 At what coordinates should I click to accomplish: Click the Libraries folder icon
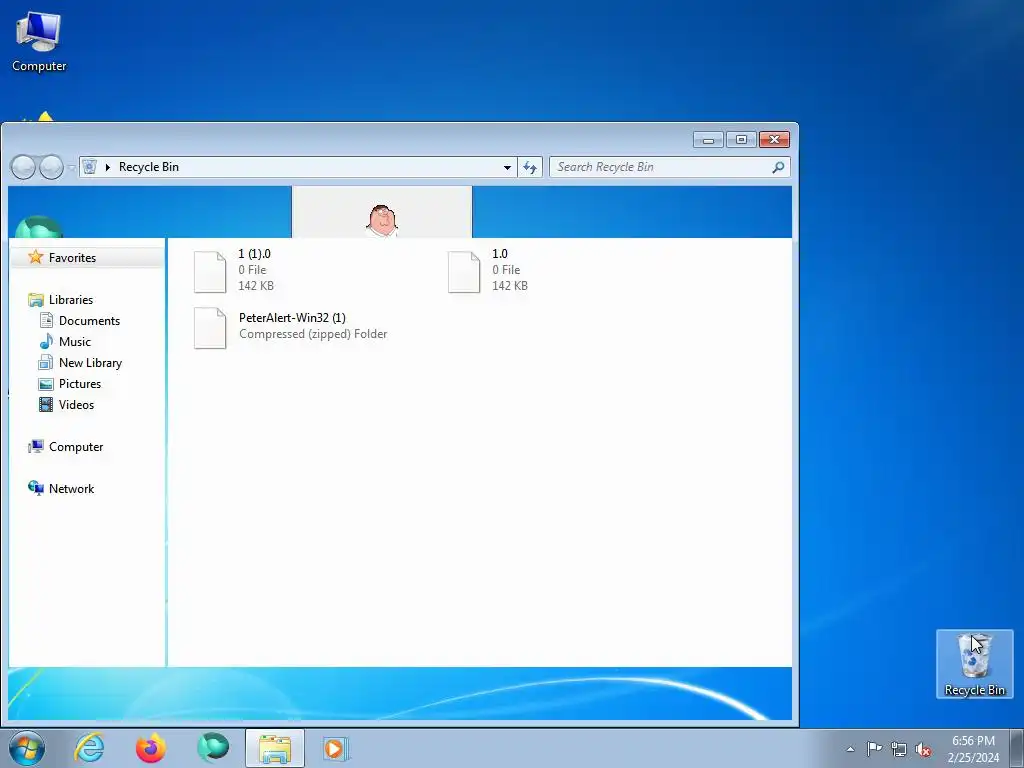[36, 300]
